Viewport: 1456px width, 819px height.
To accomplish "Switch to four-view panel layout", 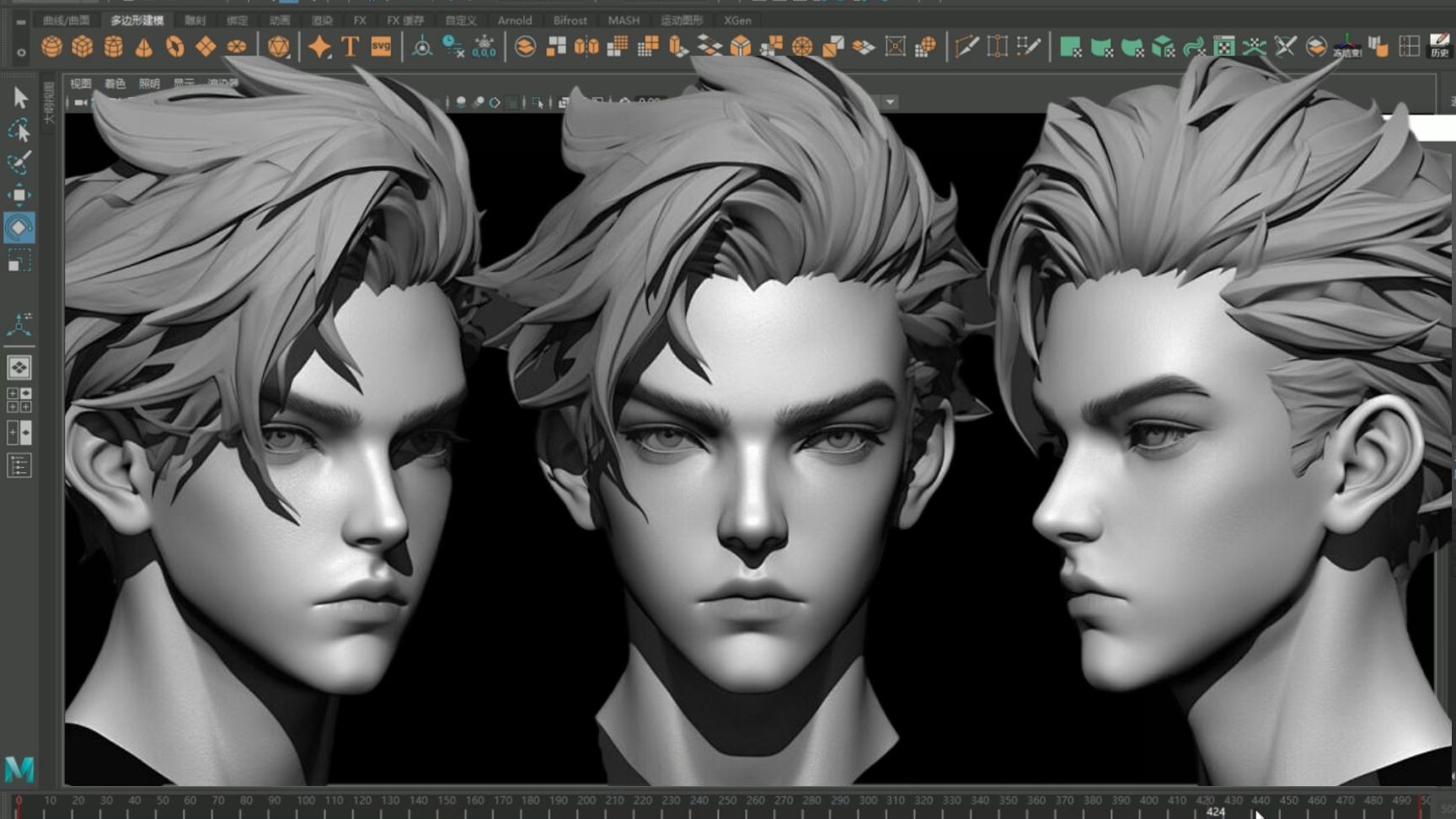I will [19, 400].
